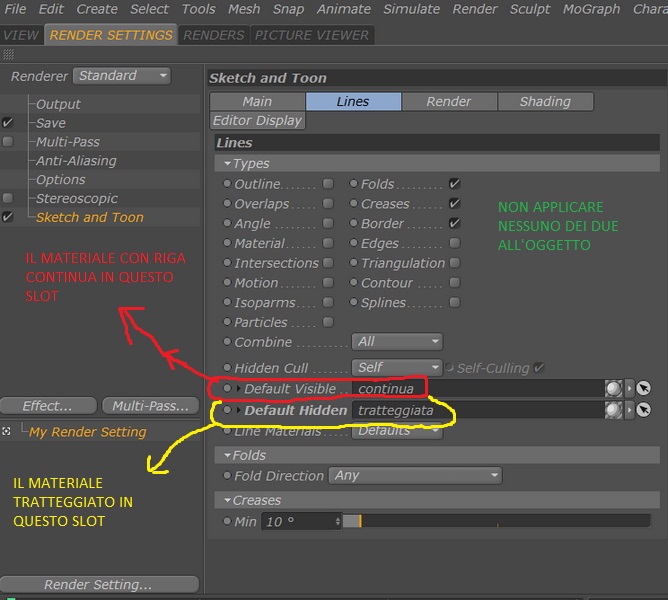Click grip handle icon below VIEW tab
This screenshot has width=668, height=600.
click(8, 54)
